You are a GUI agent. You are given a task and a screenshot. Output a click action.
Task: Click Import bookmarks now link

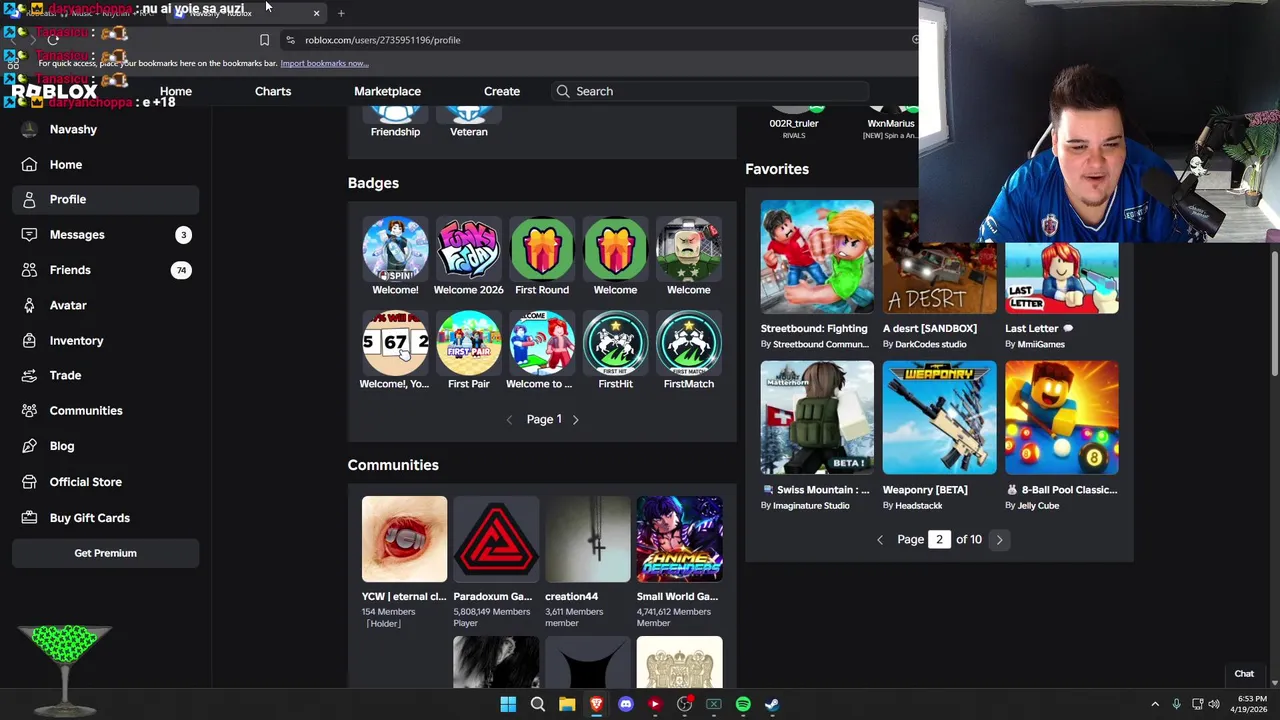point(324,63)
